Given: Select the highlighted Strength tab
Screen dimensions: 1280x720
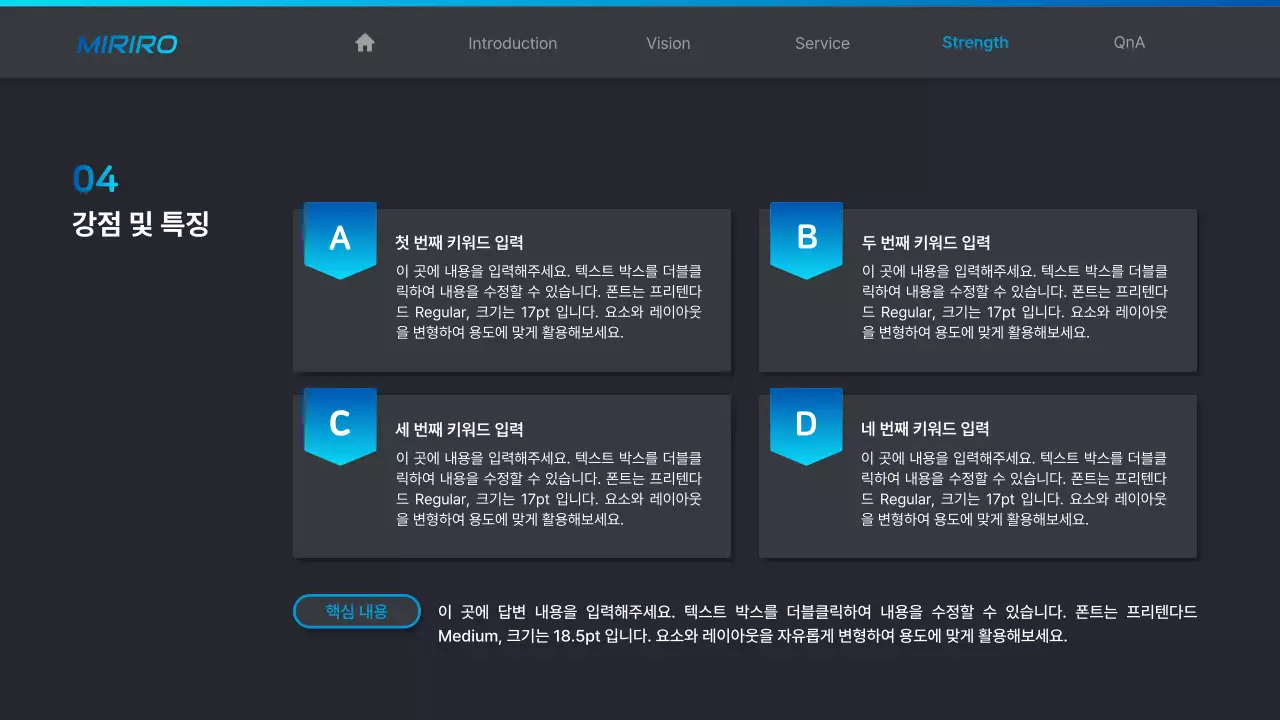Looking at the screenshot, I should 975,42.
